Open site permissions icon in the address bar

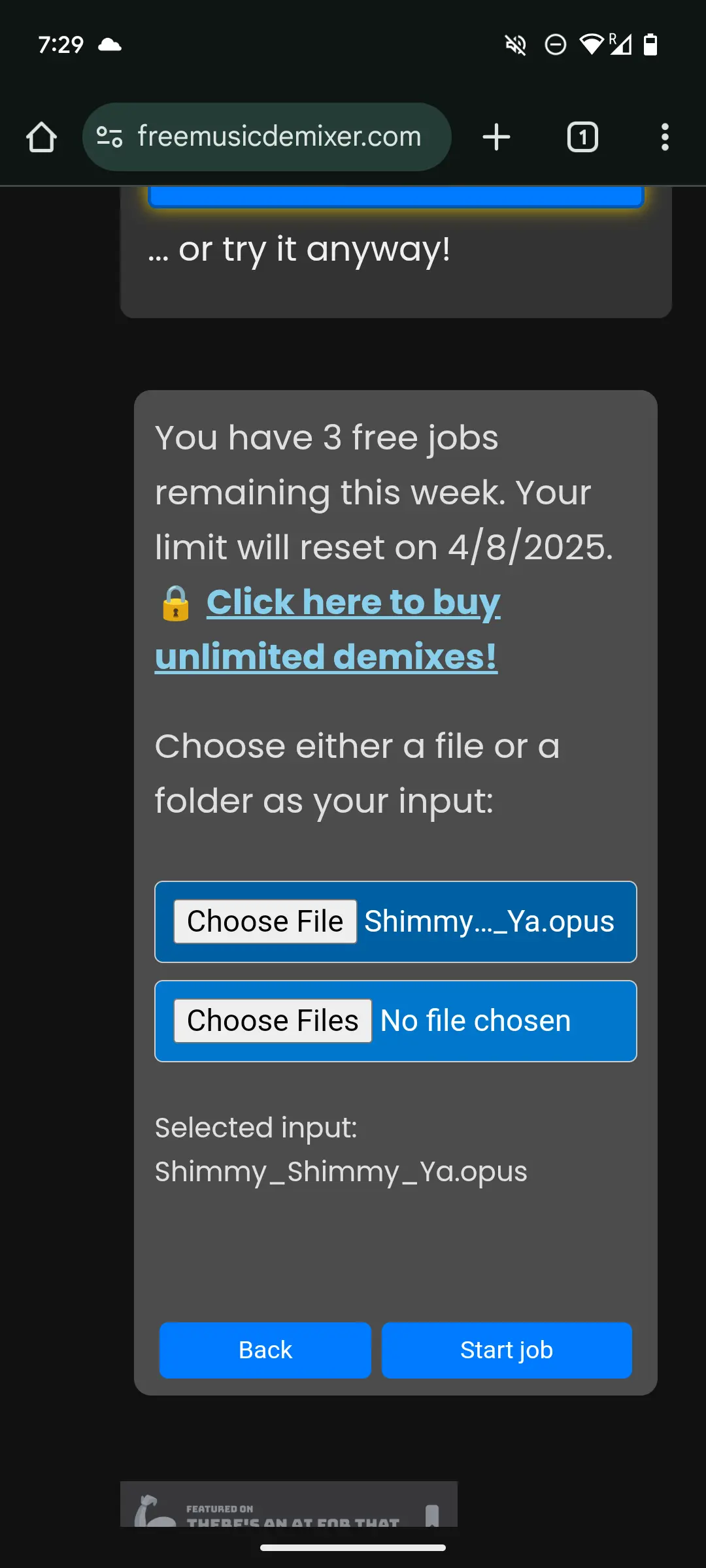(110, 137)
